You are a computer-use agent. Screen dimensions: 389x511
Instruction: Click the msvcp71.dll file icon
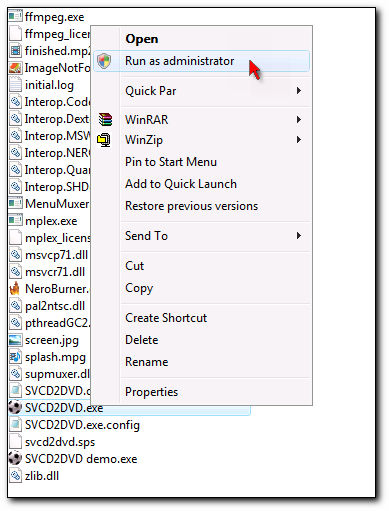click(15, 255)
